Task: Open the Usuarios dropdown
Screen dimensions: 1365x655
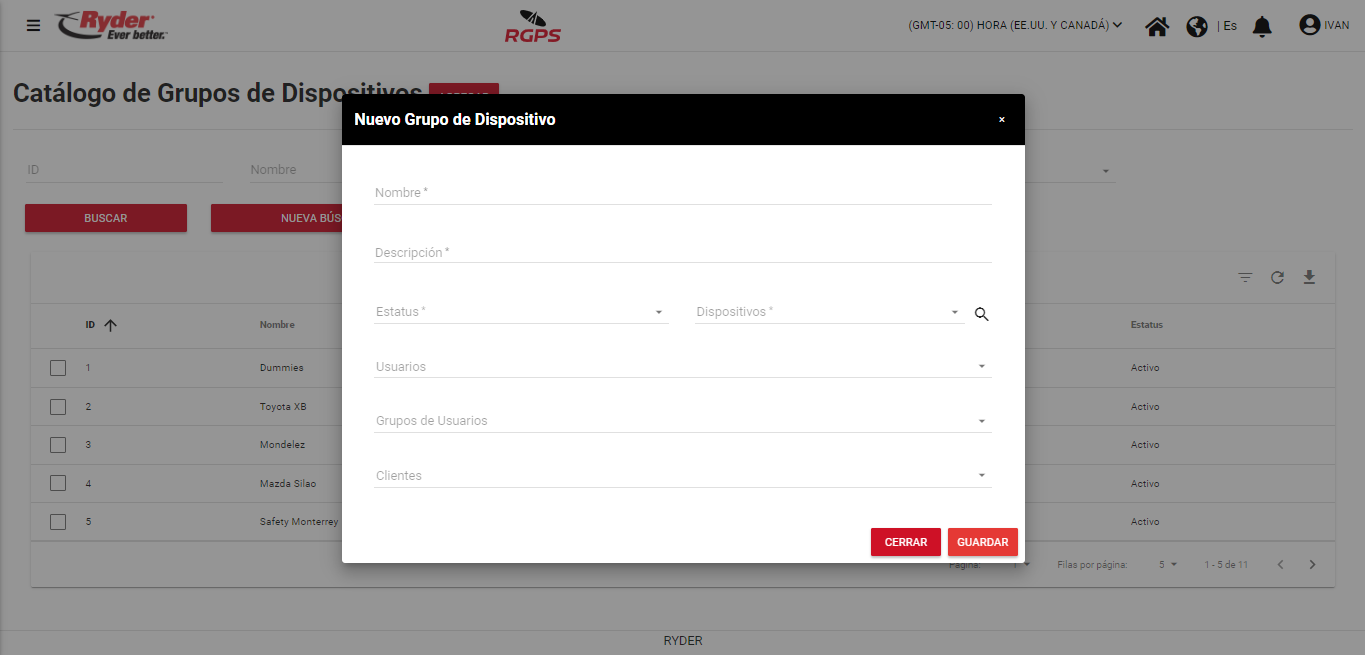Action: coord(682,367)
